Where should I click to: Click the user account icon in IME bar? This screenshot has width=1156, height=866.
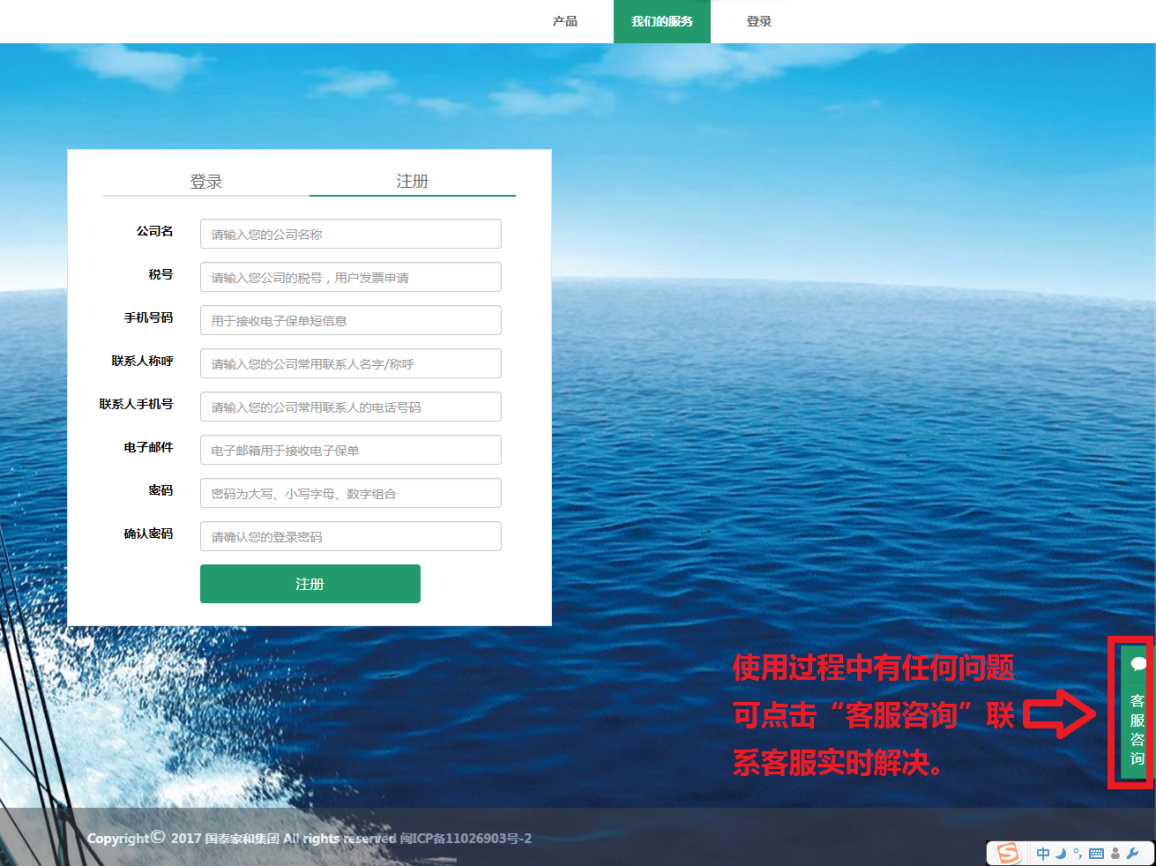[x=1115, y=854]
